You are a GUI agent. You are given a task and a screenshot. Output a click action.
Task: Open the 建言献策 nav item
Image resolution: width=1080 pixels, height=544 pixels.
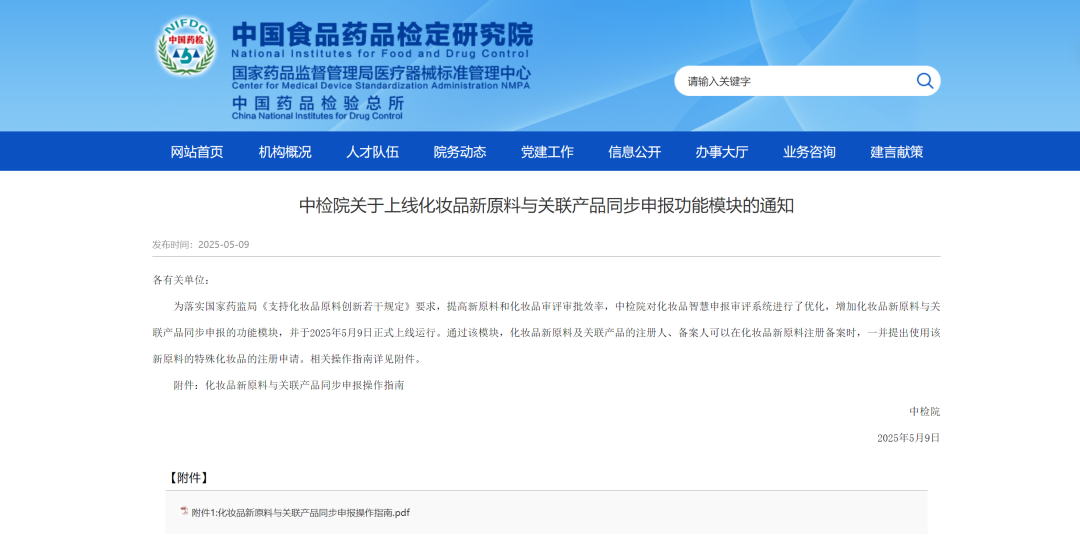(897, 151)
